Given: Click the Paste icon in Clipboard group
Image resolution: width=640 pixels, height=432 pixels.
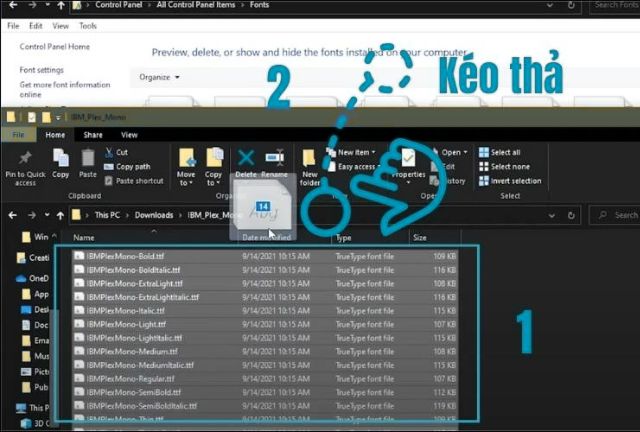Looking at the screenshot, I should [88, 158].
